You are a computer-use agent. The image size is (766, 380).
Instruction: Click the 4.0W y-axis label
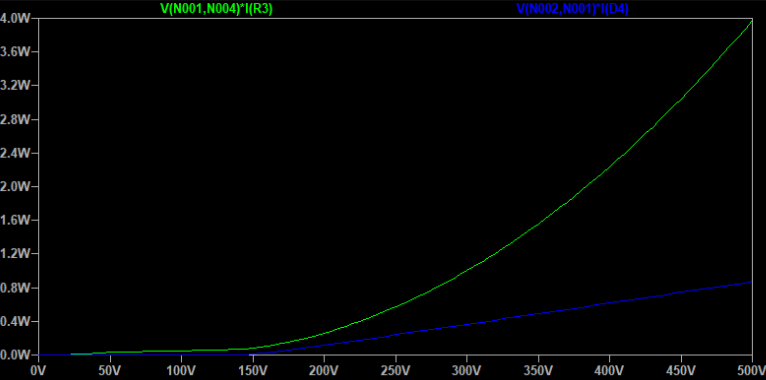tap(16, 18)
